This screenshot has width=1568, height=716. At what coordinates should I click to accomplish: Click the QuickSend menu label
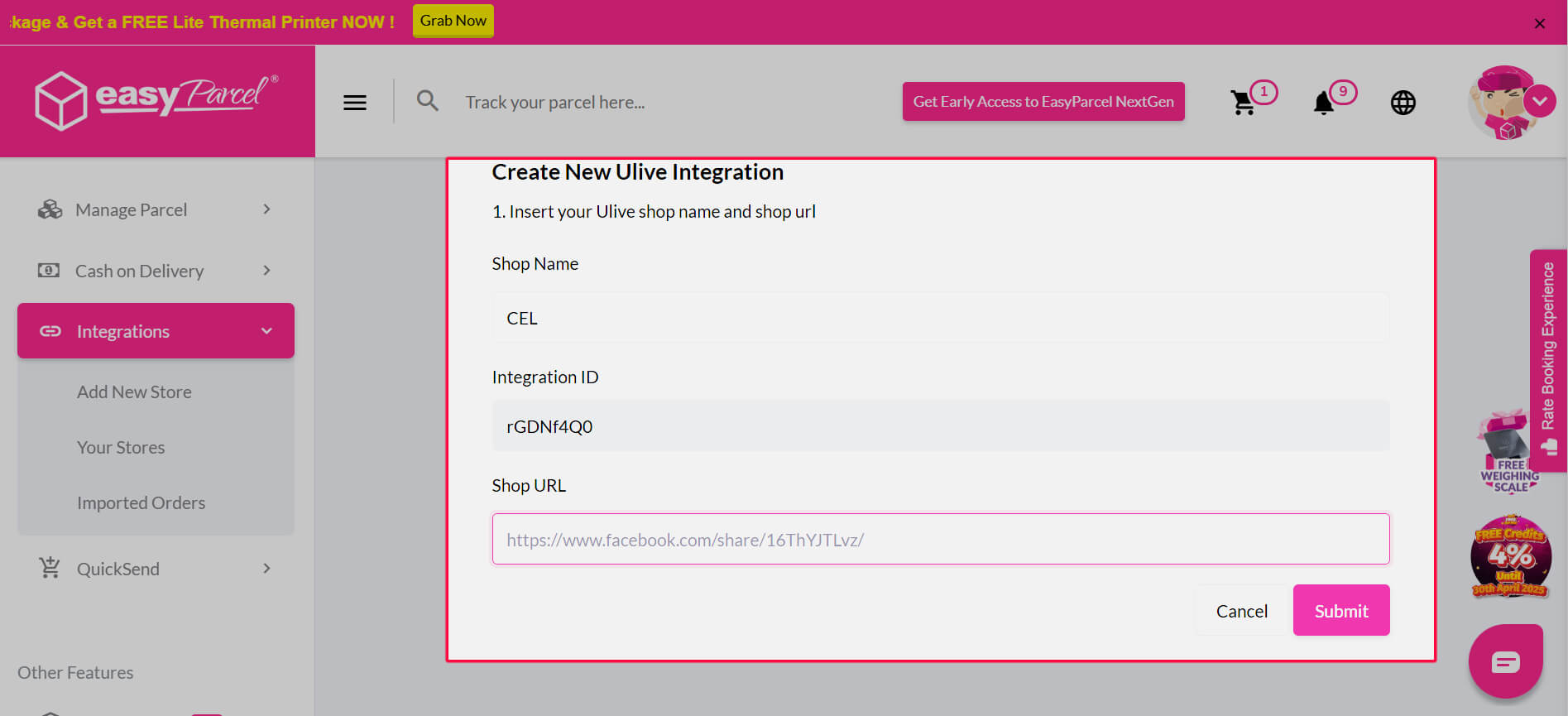118,569
